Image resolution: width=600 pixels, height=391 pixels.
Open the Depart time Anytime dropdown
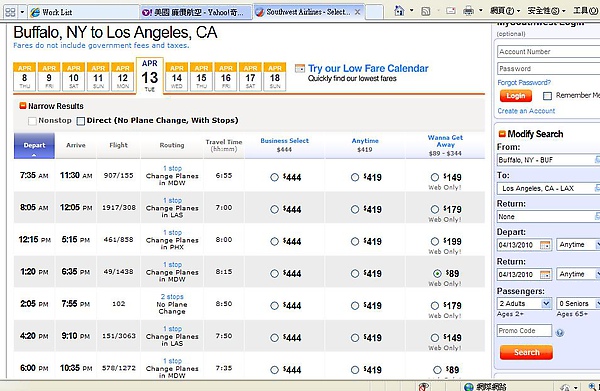pyautogui.click(x=578, y=244)
